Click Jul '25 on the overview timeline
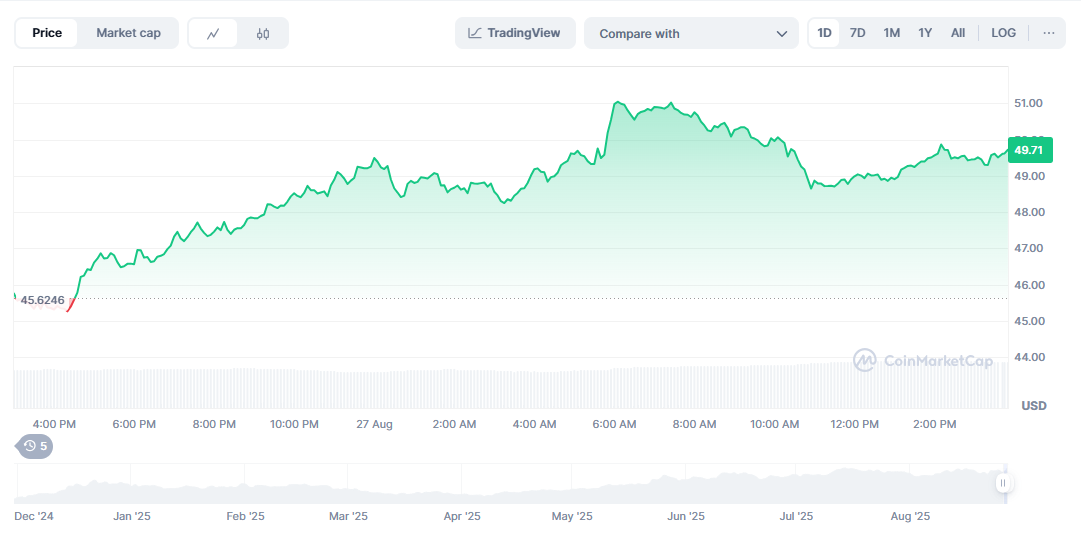The height and width of the screenshot is (535, 1081). point(796,516)
